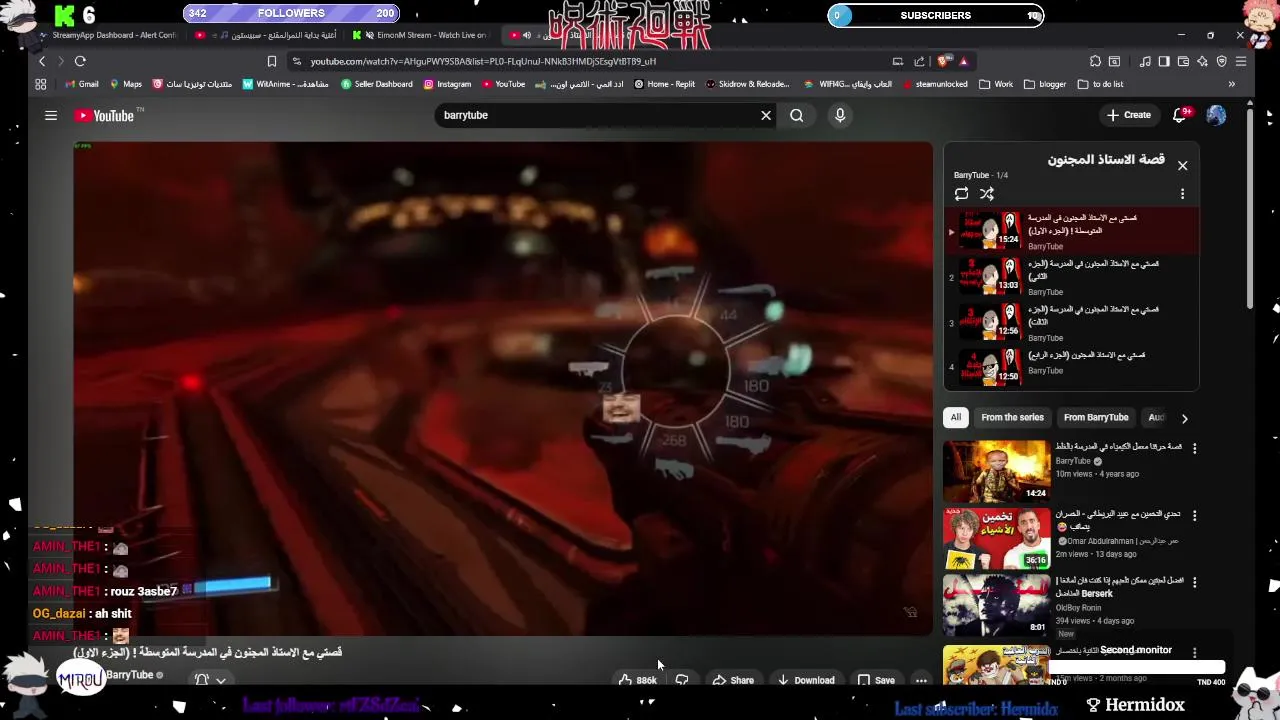Expand the to do list bookmarks folder

point(1100,84)
